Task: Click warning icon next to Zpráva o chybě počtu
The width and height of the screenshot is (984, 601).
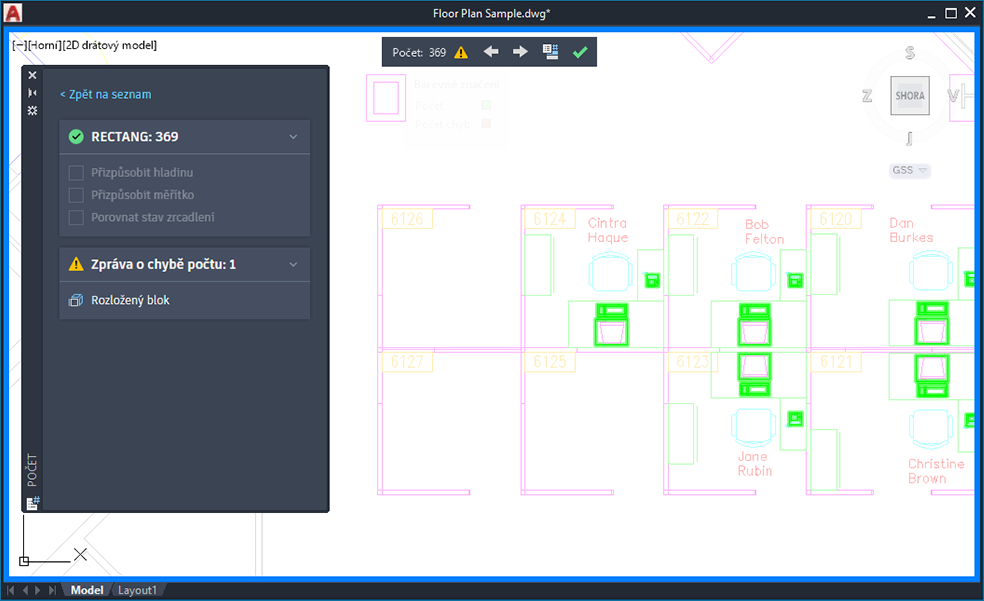Action: point(76,264)
